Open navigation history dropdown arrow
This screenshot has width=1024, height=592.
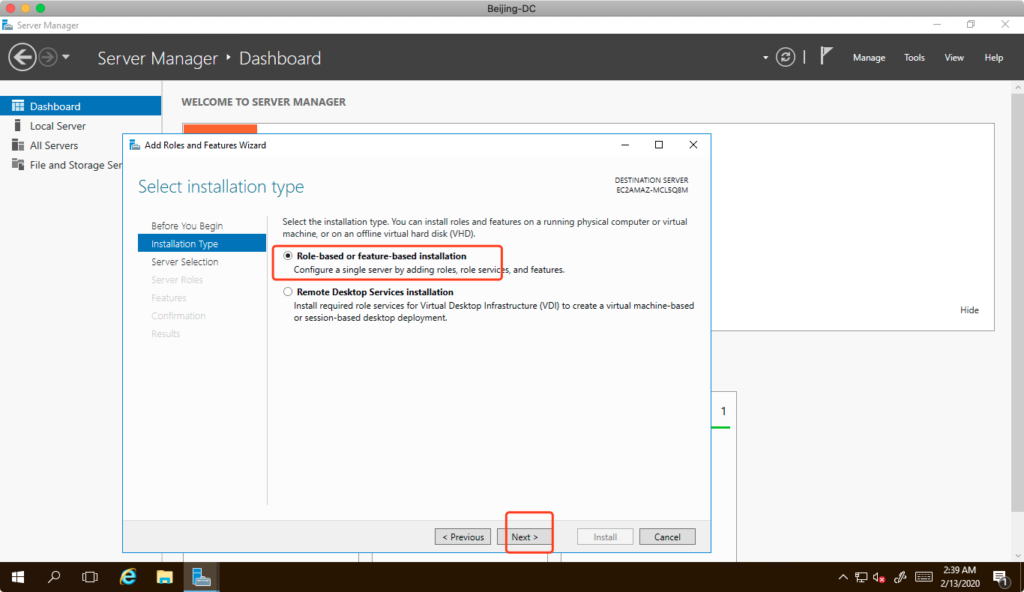click(66, 57)
